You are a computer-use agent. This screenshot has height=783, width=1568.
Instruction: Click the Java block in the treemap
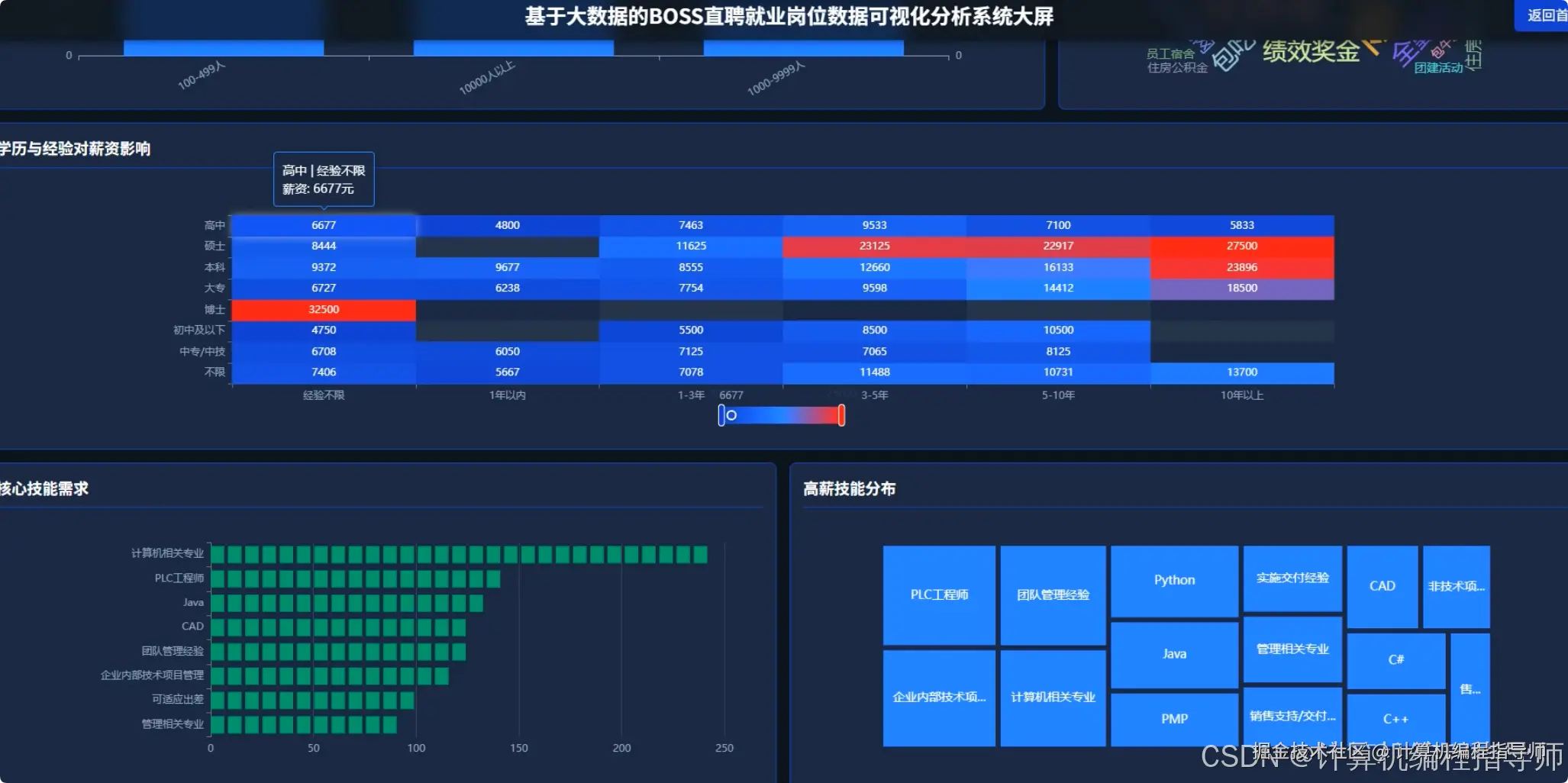pos(1174,654)
